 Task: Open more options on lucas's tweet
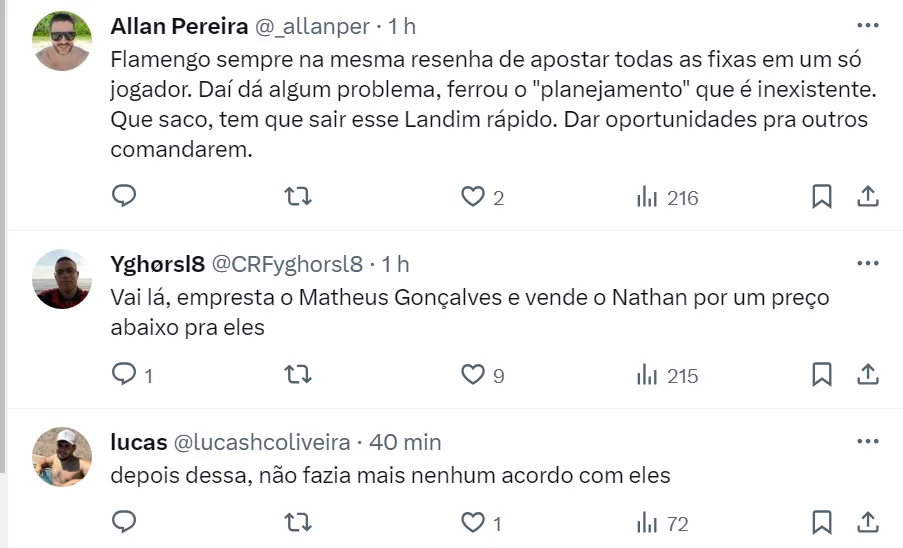pos(868,441)
